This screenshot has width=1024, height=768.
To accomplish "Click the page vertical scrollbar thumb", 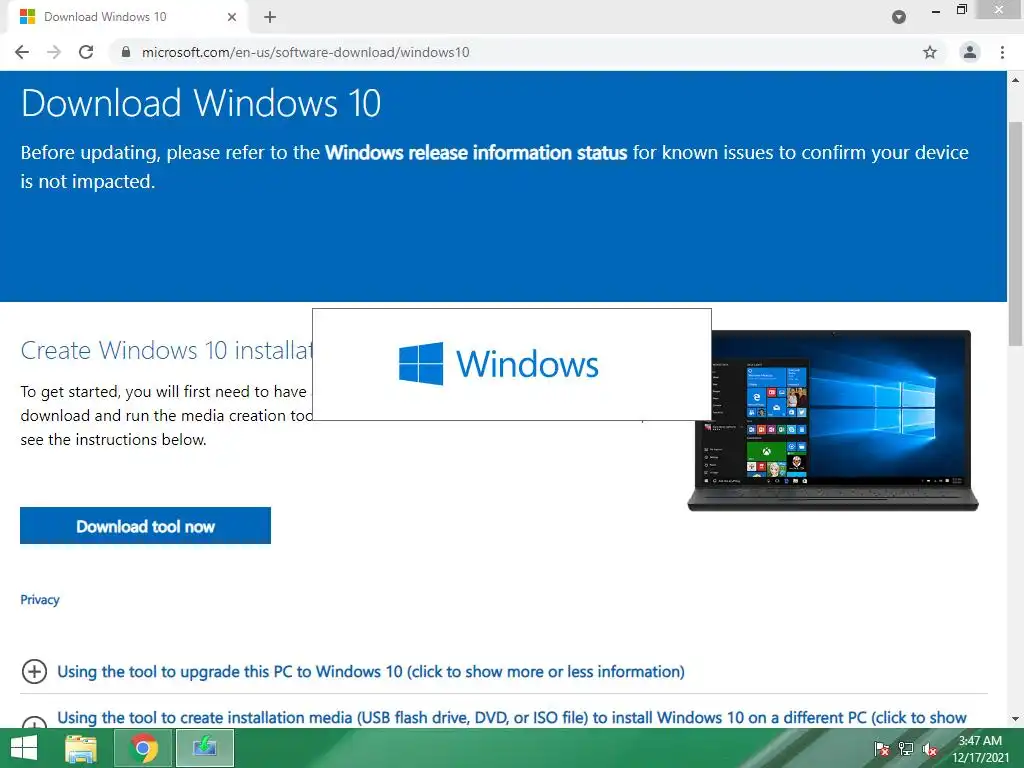I will (x=1016, y=233).
